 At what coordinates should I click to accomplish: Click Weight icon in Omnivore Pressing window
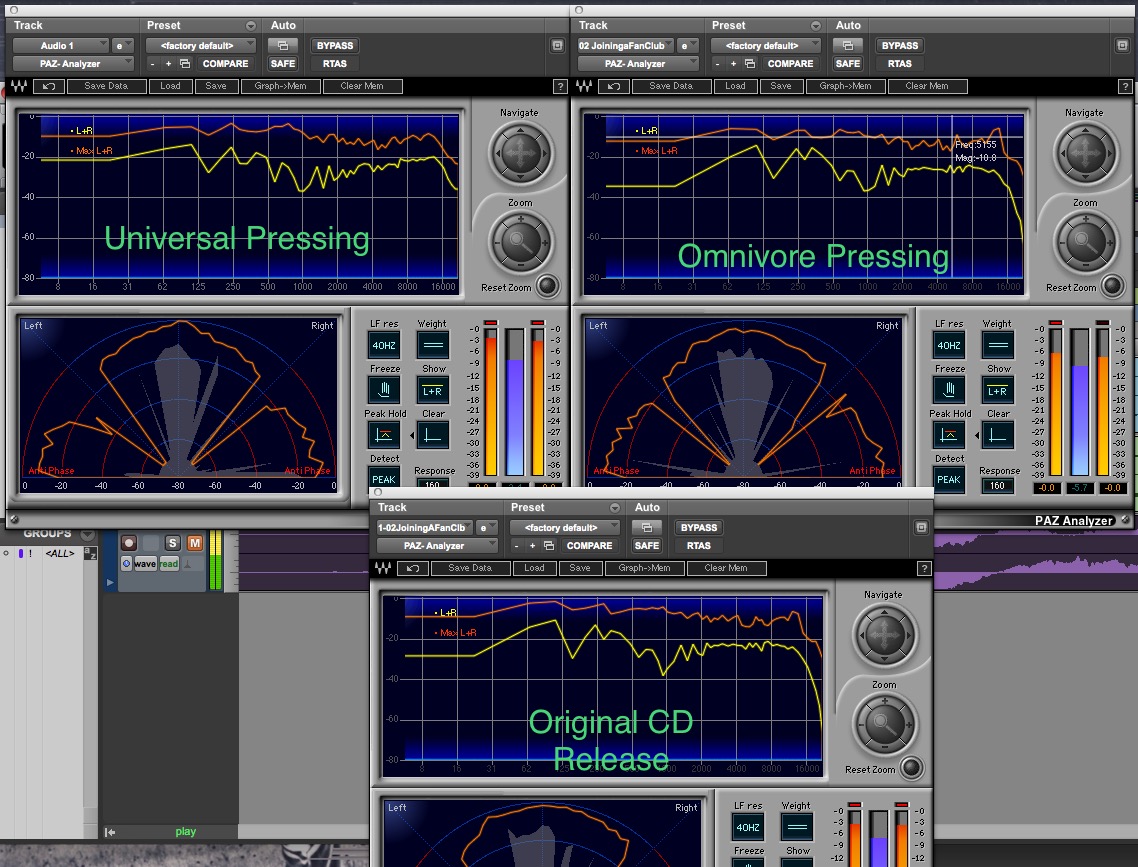pos(997,345)
